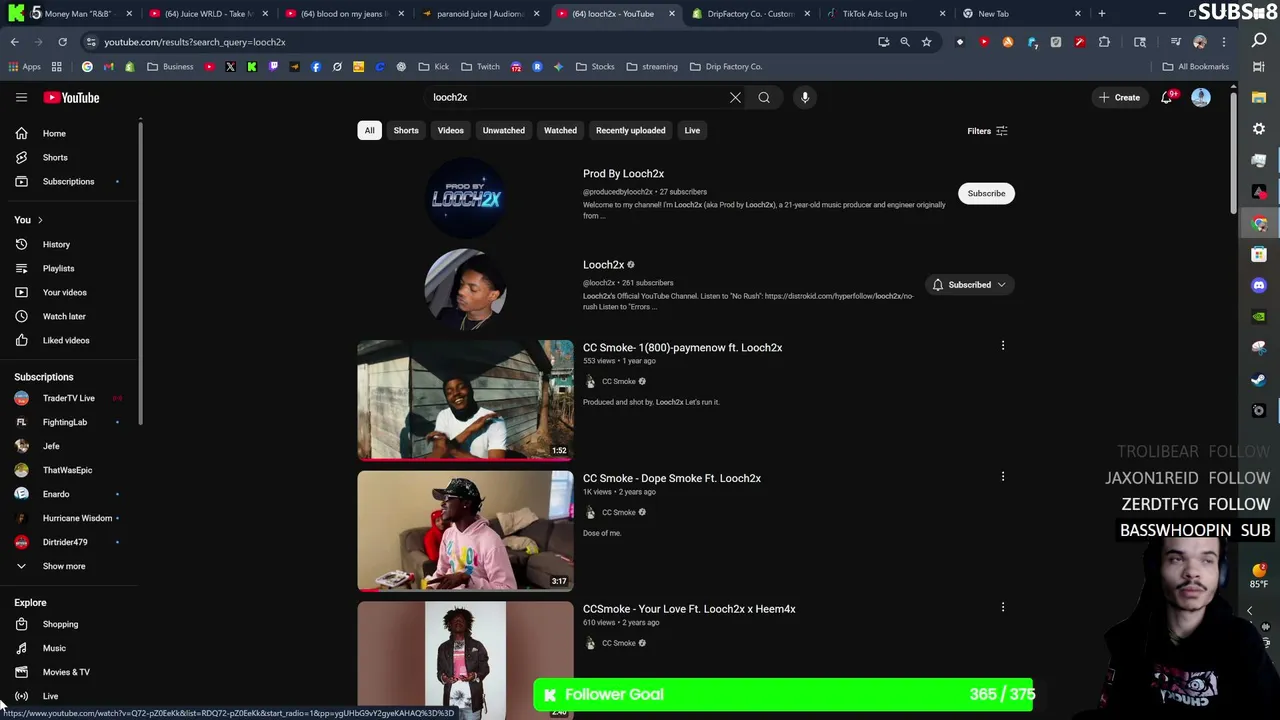Click the browser back arrow
This screenshot has height=720, width=1280.
(x=15, y=42)
